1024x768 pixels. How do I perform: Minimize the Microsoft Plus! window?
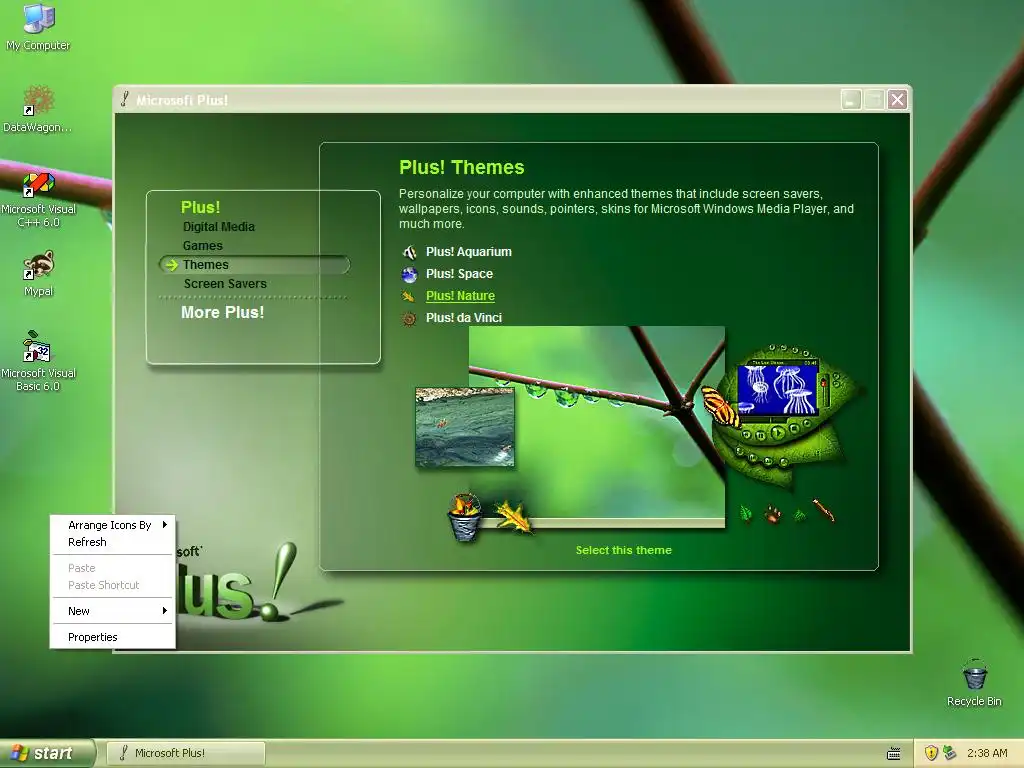pyautogui.click(x=850, y=100)
